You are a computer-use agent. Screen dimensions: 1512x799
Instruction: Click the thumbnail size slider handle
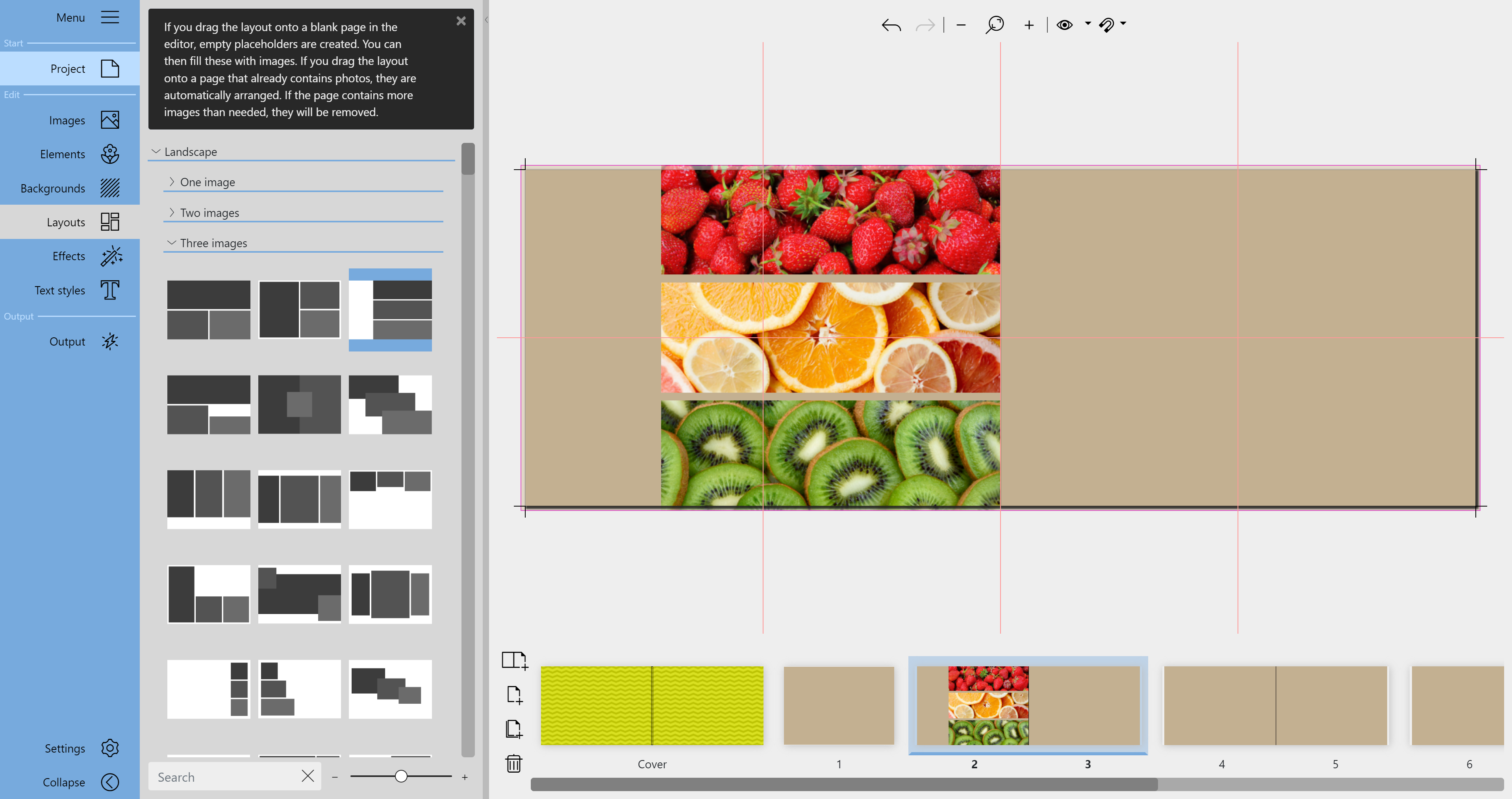[x=401, y=777]
